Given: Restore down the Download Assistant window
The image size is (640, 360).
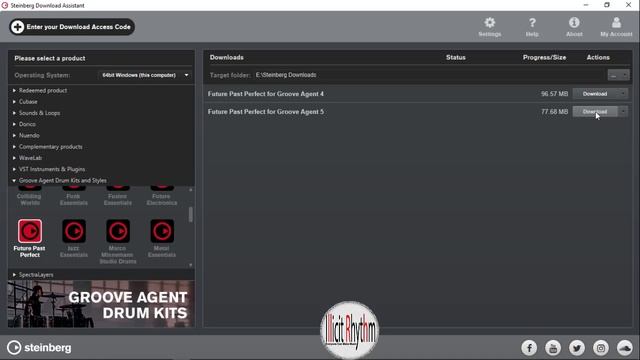Looking at the screenshot, I should [x=607, y=5].
